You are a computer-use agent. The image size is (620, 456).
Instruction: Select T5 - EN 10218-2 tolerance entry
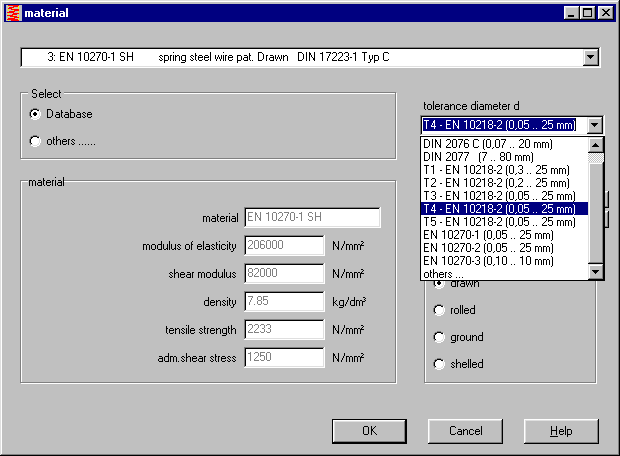(499, 222)
